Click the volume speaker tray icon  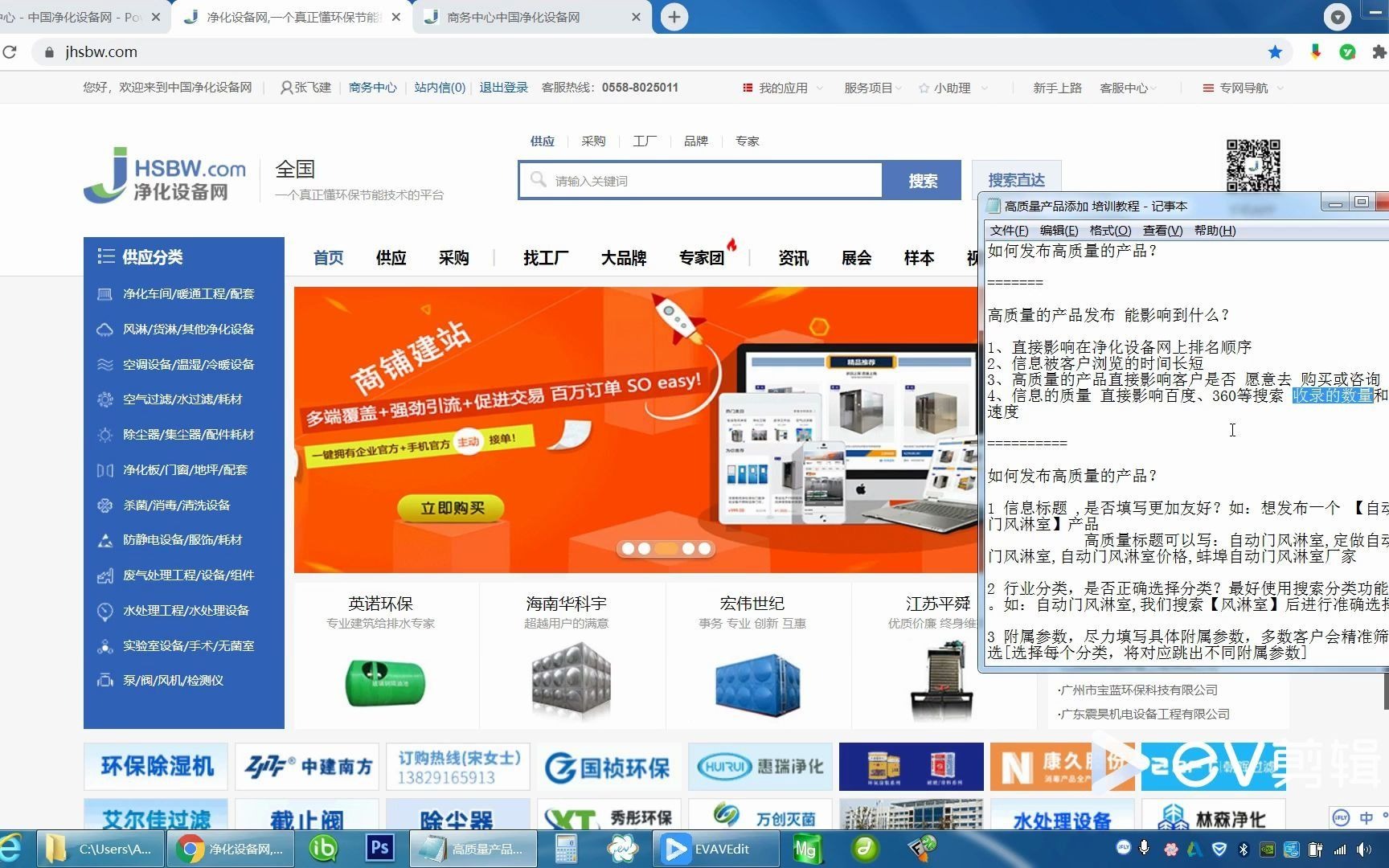click(1363, 849)
